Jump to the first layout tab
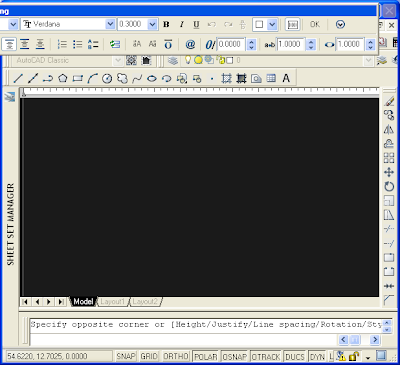This screenshot has width=400, height=365. 25,302
